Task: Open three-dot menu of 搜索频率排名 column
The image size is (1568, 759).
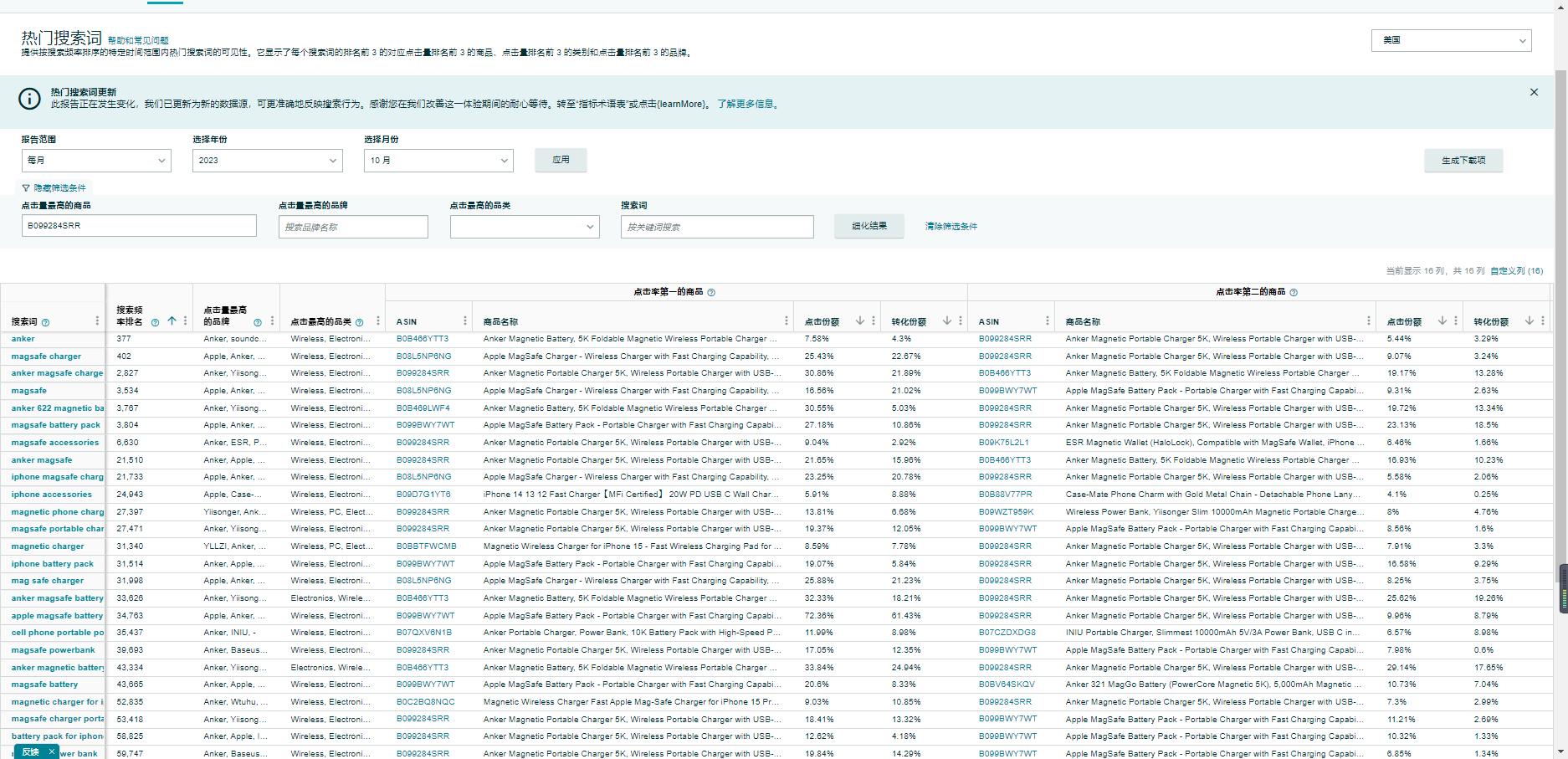Action: point(184,321)
